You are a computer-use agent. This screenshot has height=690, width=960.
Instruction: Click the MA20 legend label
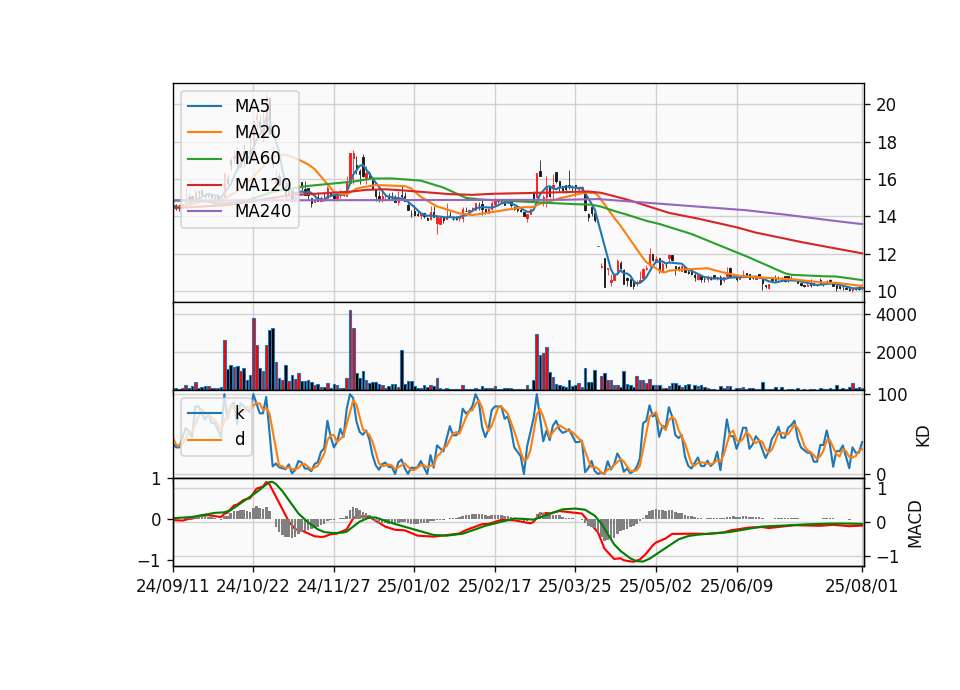coord(257,132)
